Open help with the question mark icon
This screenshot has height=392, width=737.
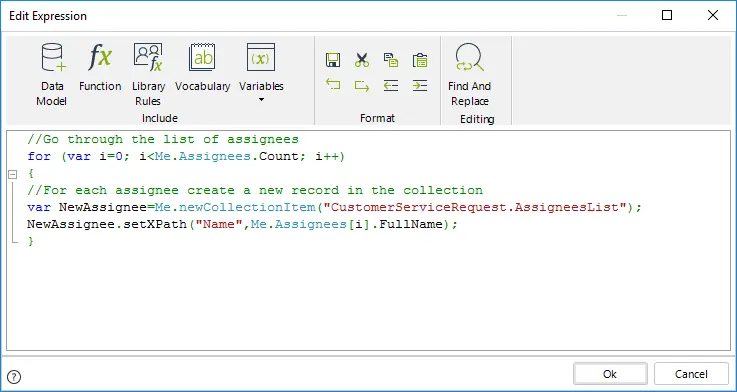click(x=15, y=376)
